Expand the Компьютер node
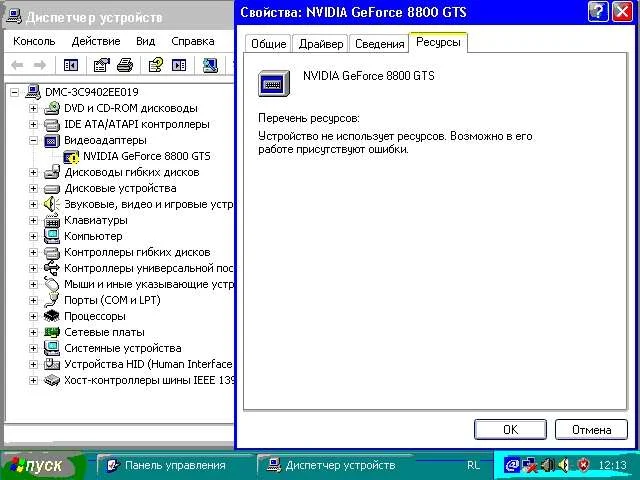The height and width of the screenshot is (480, 640). [x=33, y=236]
